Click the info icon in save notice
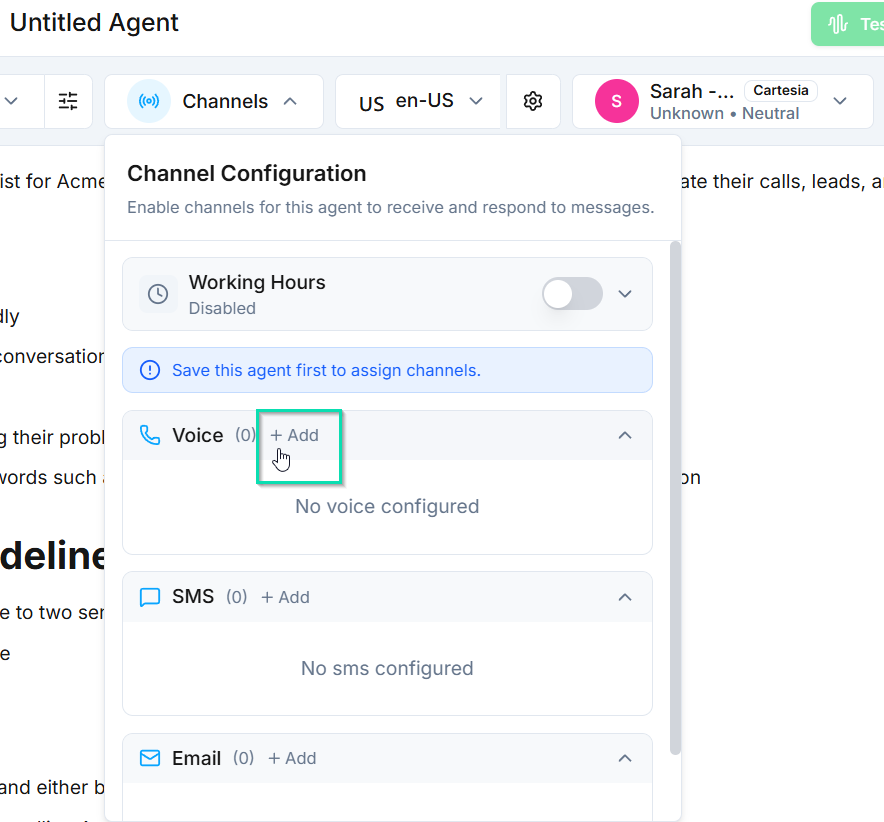The height and width of the screenshot is (822, 884). tap(150, 370)
